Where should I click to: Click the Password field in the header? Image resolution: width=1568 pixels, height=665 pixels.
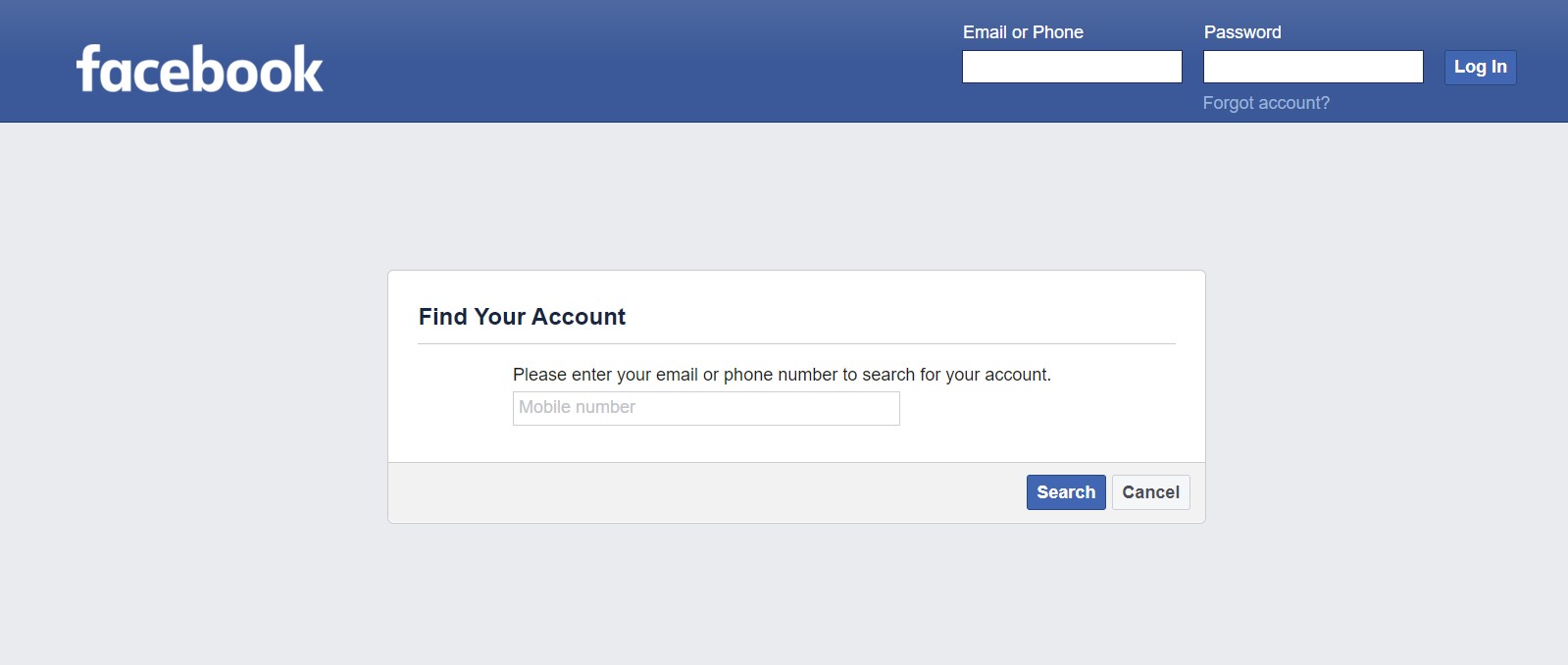coord(1313,67)
